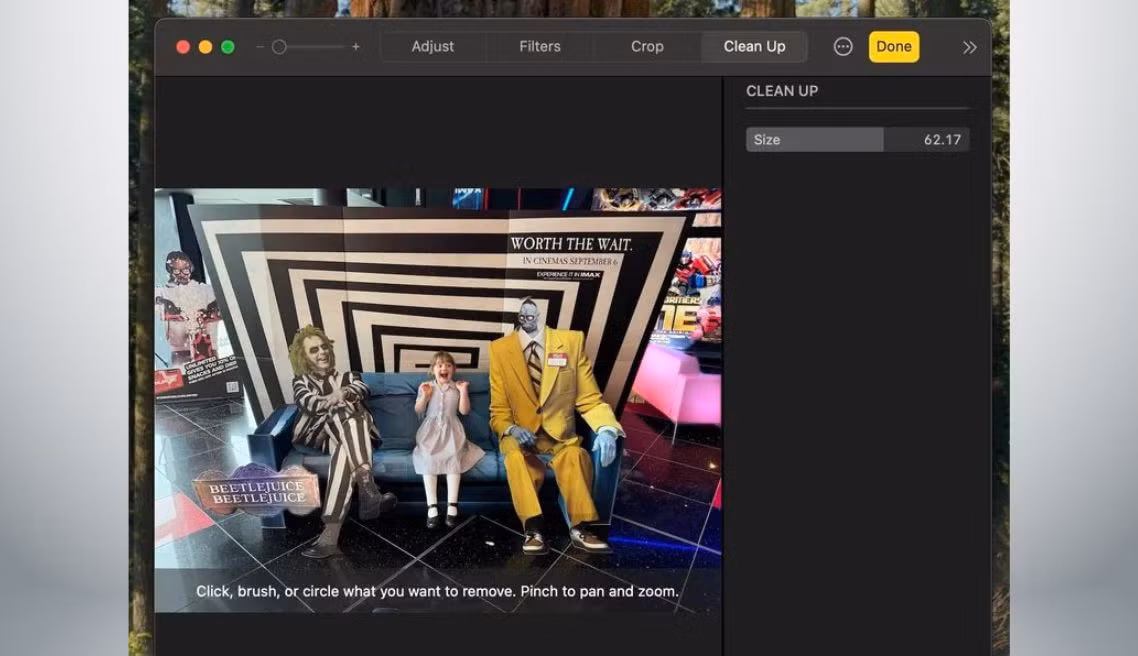Open the more options ellipsis menu
Screen dimensions: 1138x656
coord(843,46)
